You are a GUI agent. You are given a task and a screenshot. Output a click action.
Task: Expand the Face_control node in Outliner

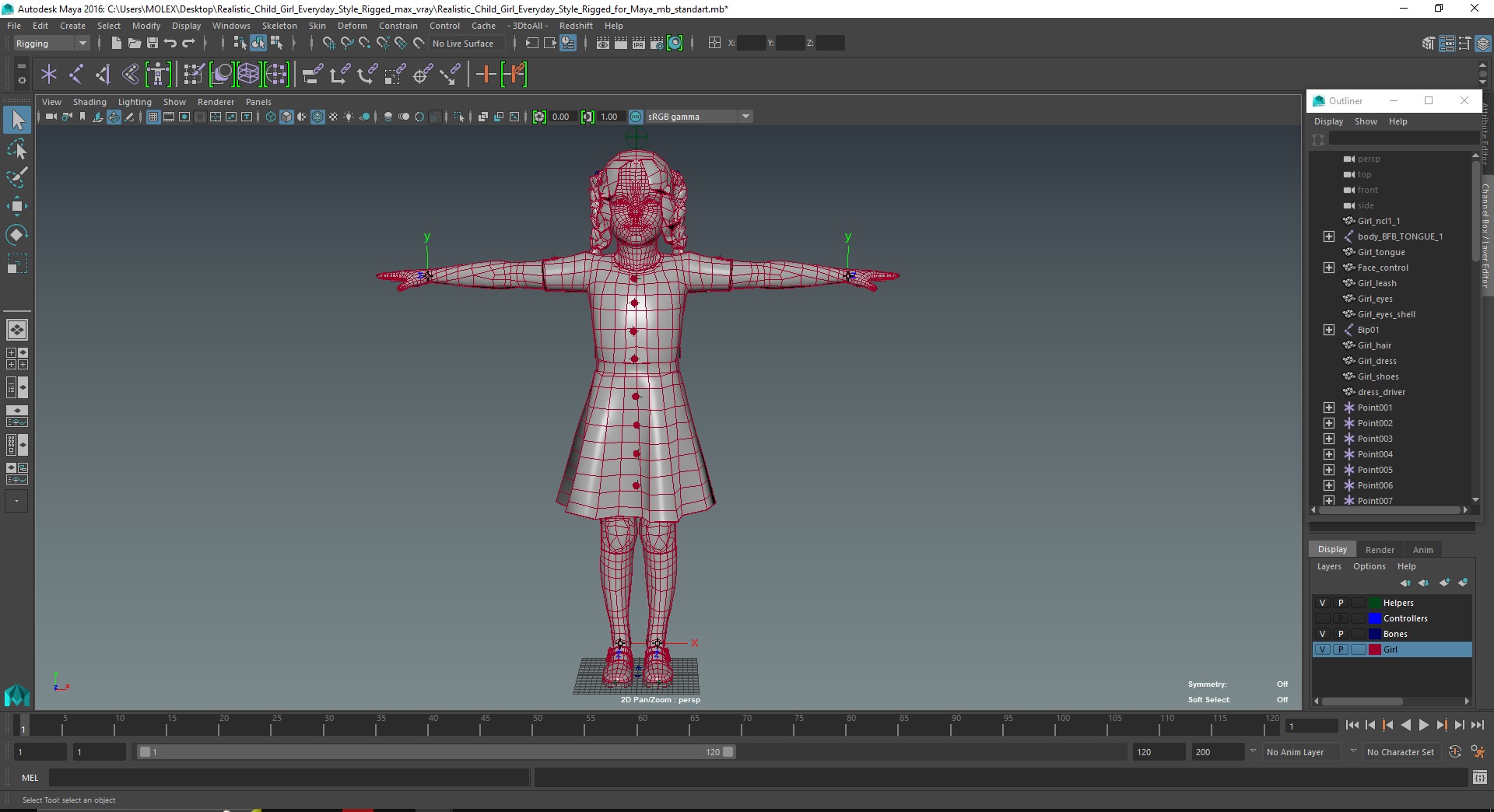point(1329,268)
